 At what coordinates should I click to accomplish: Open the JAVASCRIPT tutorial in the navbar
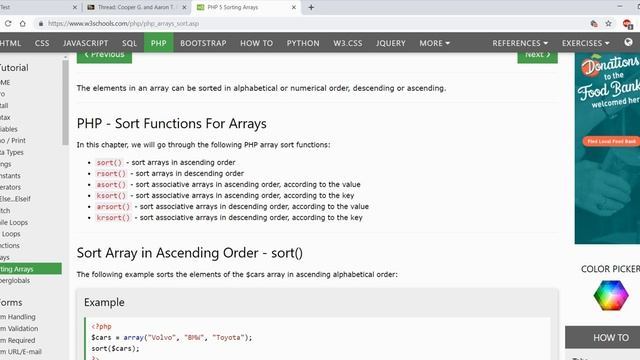(x=86, y=43)
